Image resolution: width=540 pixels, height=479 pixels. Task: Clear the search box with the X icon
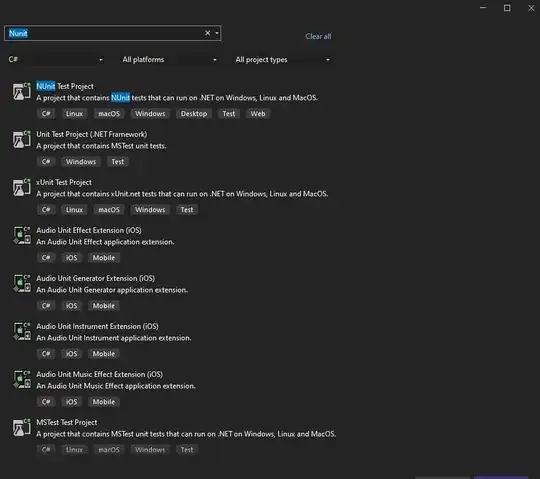[x=207, y=33]
